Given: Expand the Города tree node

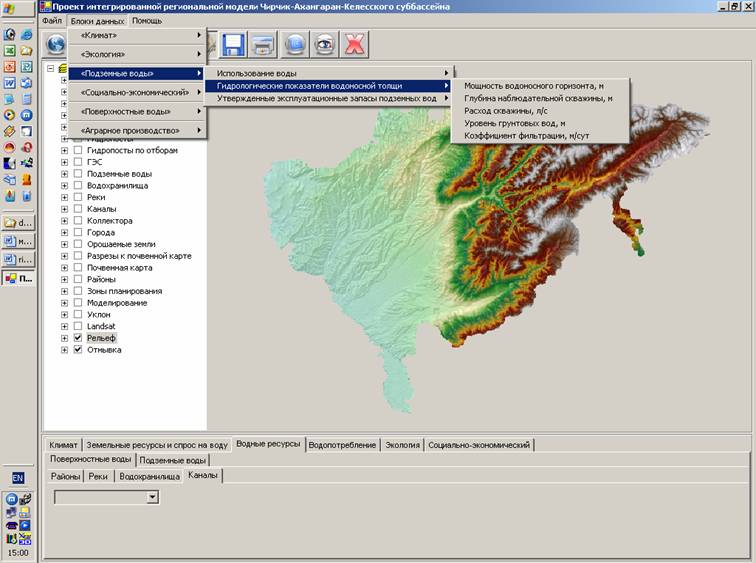Looking at the screenshot, I should pyautogui.click(x=65, y=233).
